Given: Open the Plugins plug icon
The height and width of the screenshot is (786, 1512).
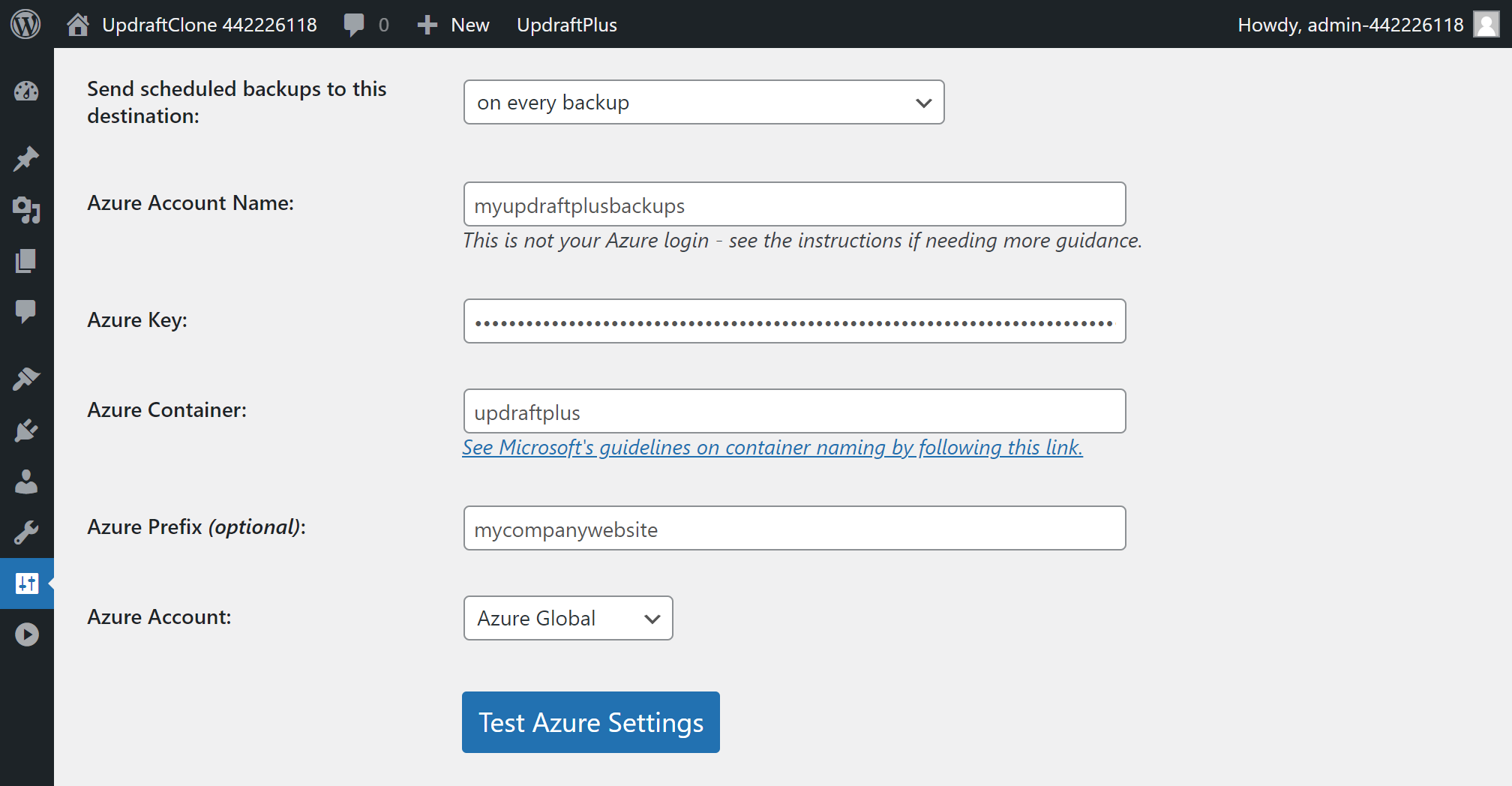Looking at the screenshot, I should (26, 430).
